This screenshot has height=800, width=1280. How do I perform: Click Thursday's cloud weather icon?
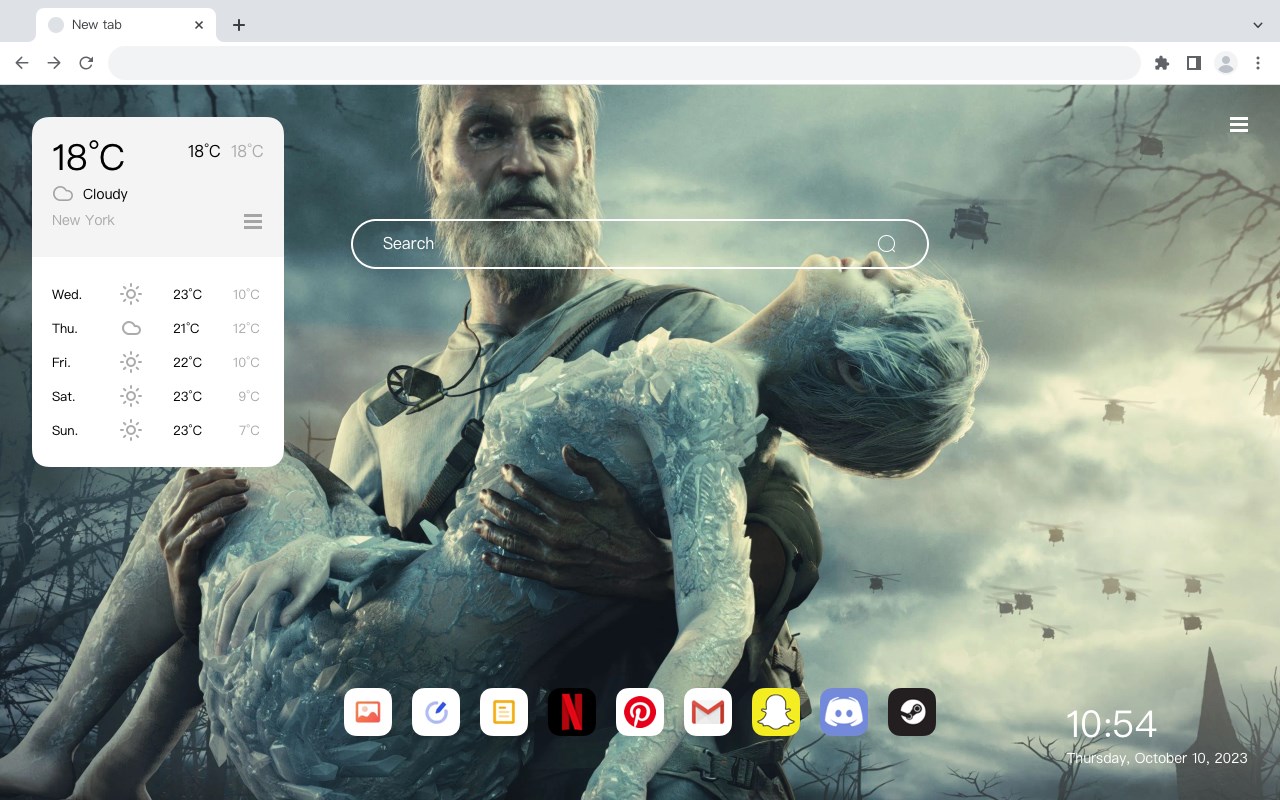(131, 328)
